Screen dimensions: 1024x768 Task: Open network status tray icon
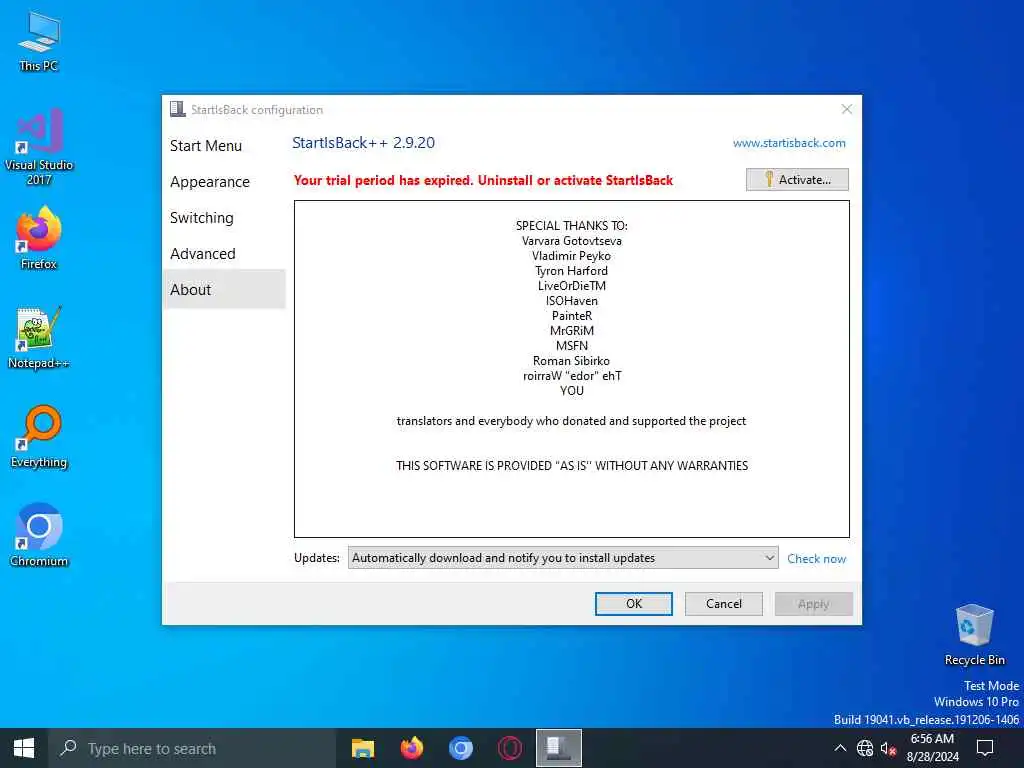pyautogui.click(x=865, y=748)
